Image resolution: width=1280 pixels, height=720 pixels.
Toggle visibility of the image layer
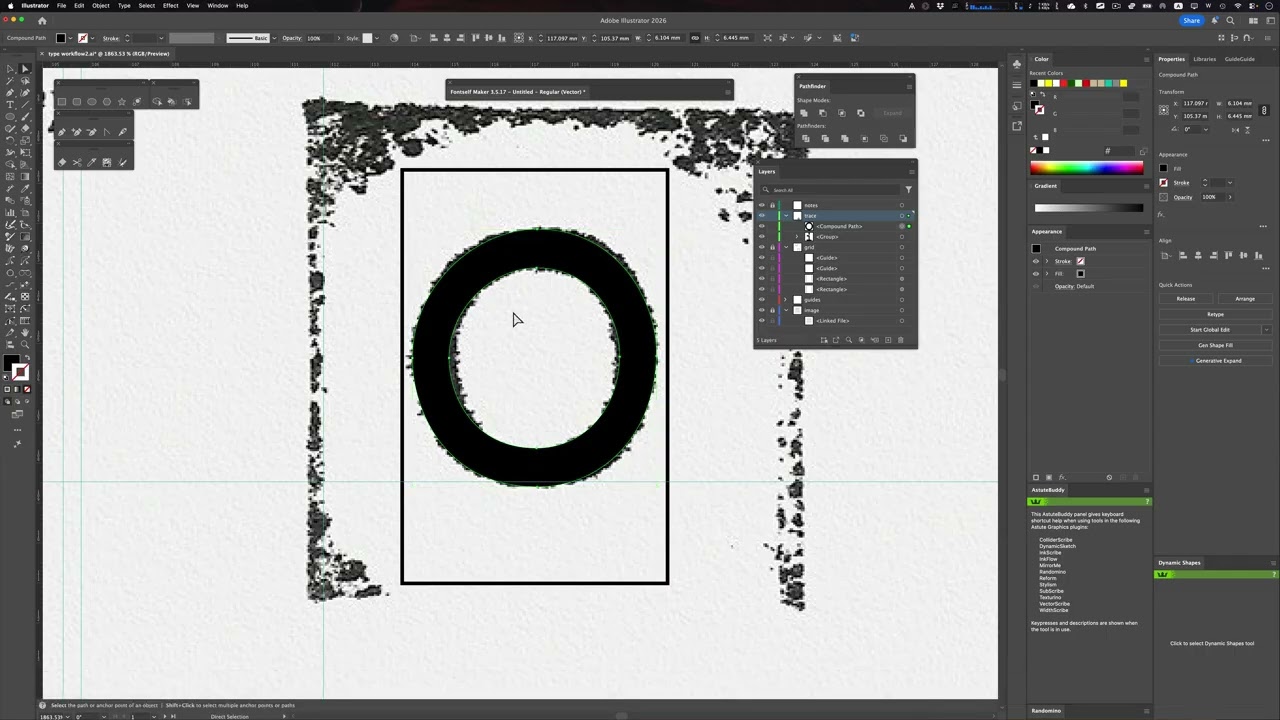[x=762, y=310]
